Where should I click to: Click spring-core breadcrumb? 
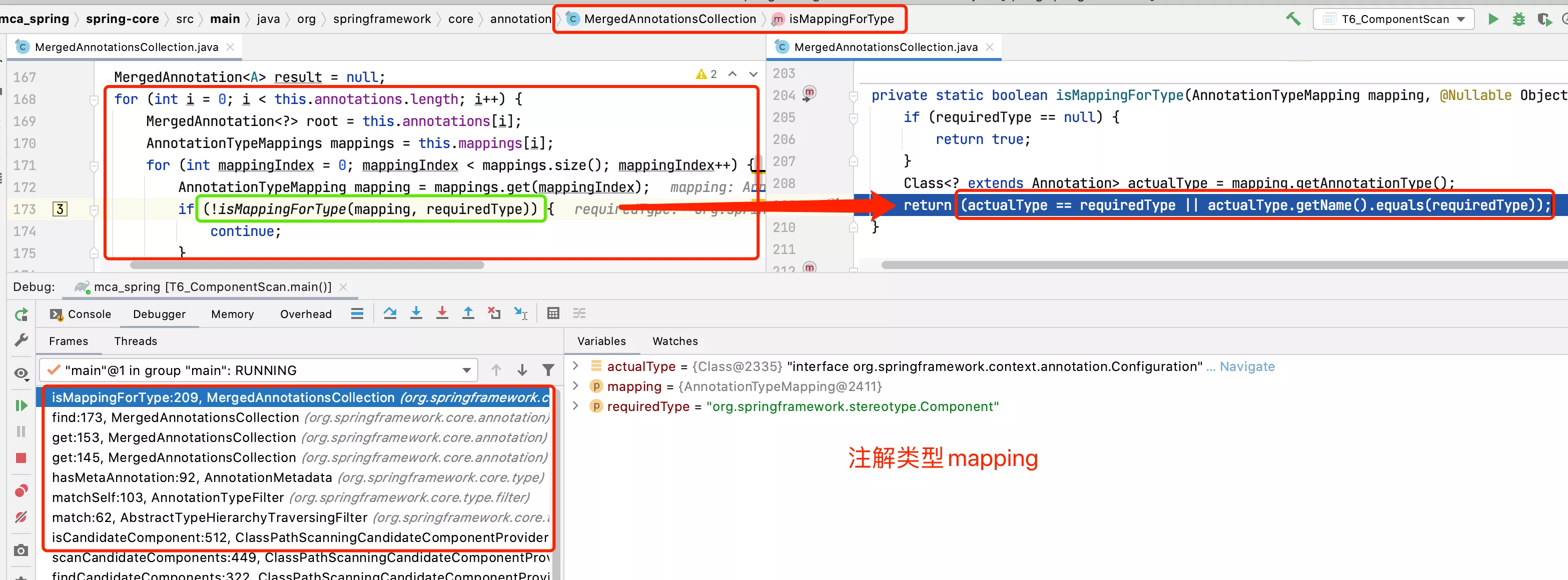point(123,19)
